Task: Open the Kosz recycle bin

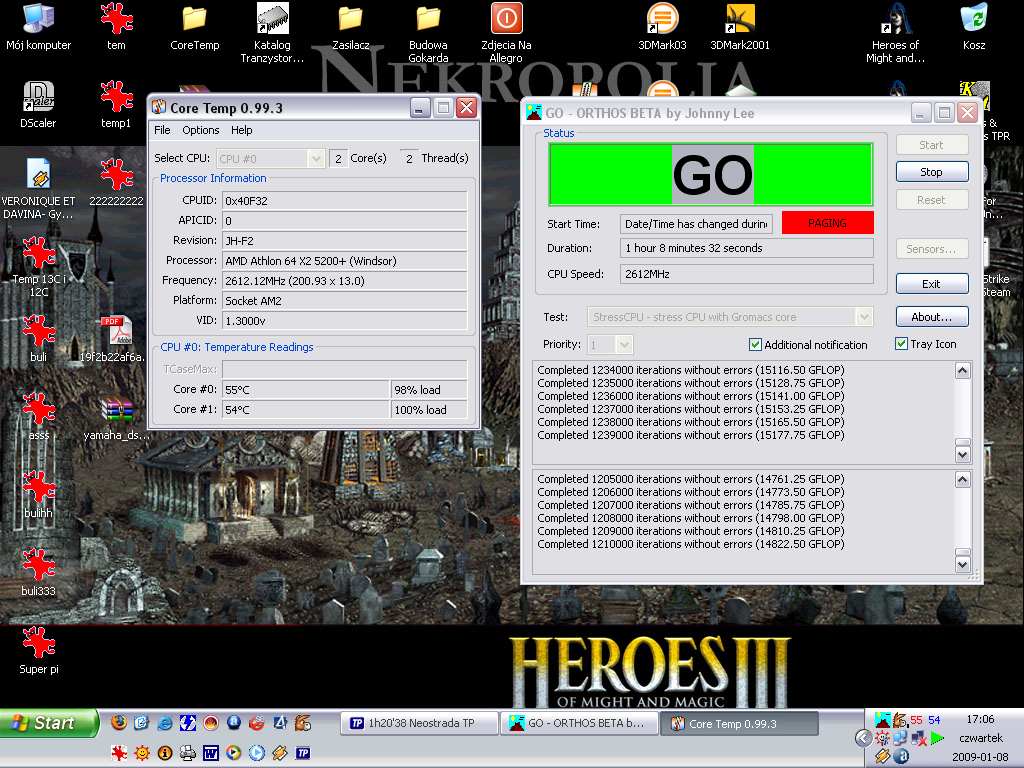Action: [974, 26]
